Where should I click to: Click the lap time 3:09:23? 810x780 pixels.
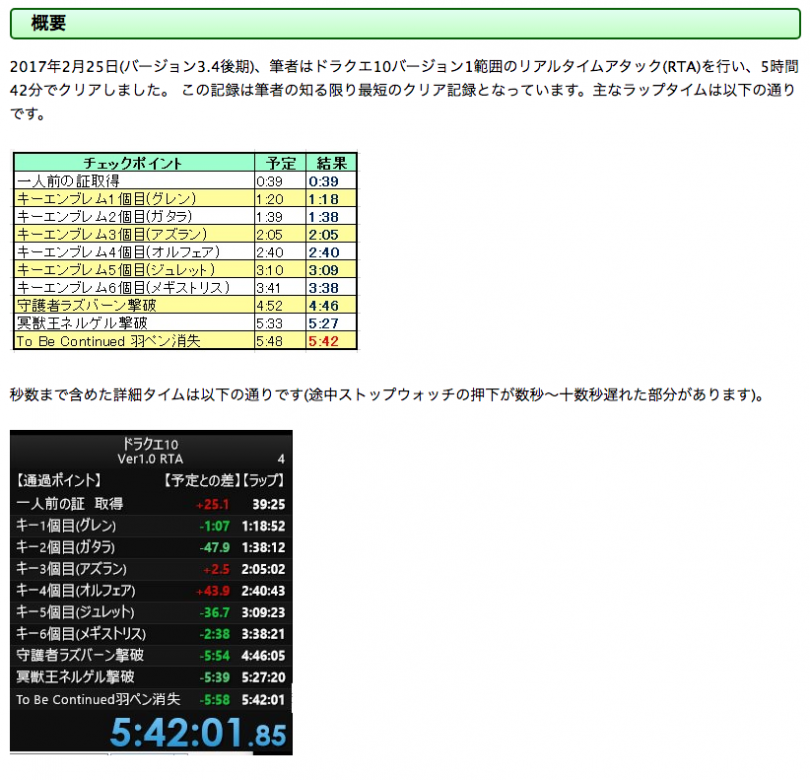click(x=263, y=613)
